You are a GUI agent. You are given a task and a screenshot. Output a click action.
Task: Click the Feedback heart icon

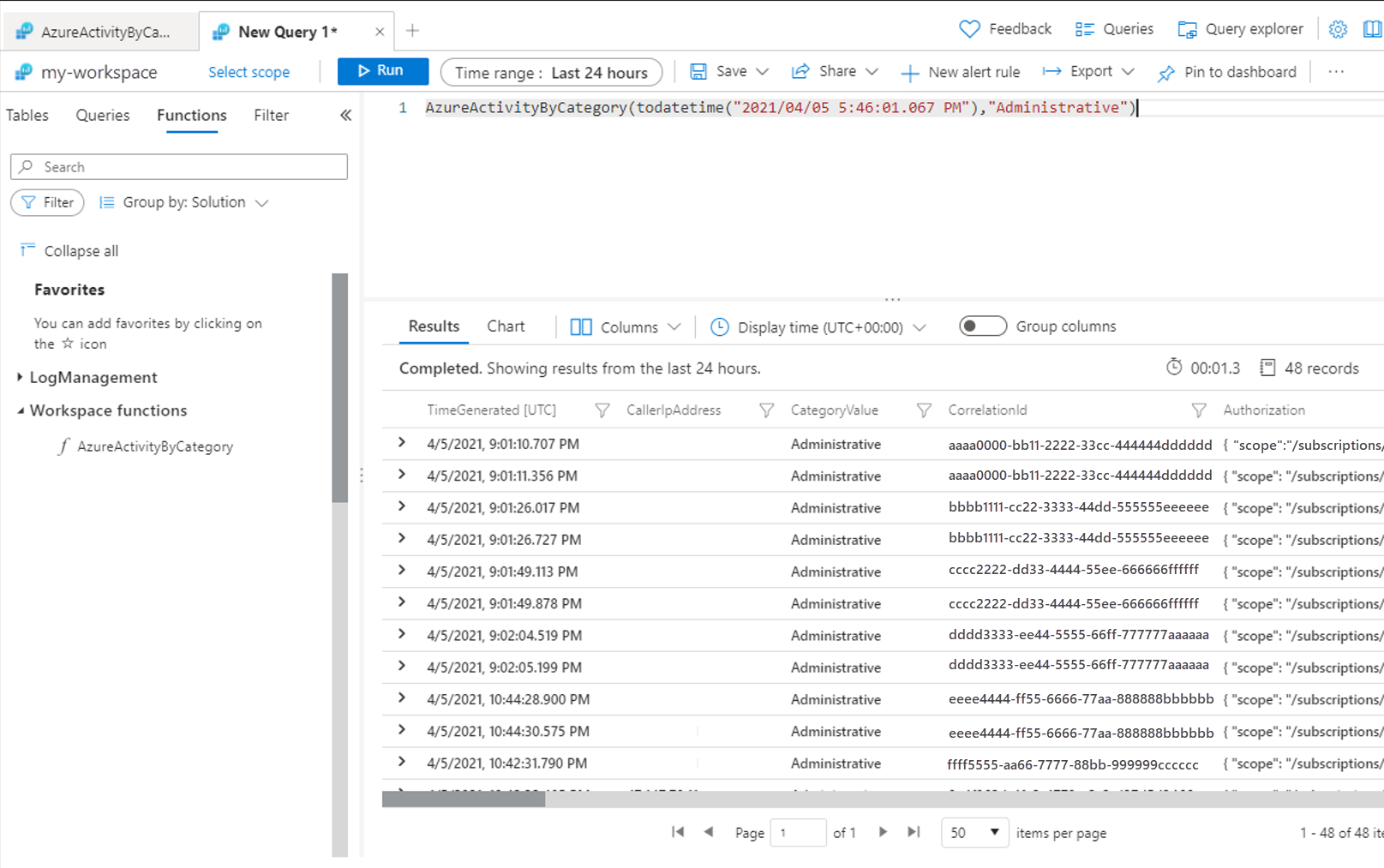pos(969,29)
